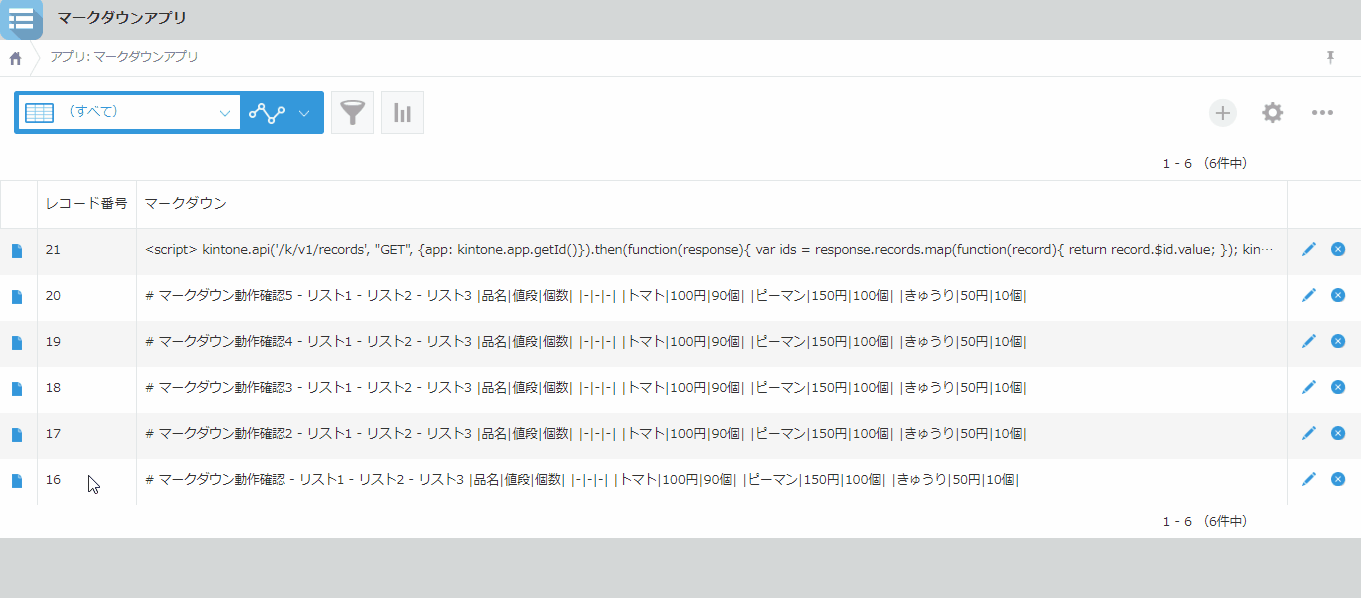
Task: Select record number 19 cell
Action: click(x=87, y=342)
